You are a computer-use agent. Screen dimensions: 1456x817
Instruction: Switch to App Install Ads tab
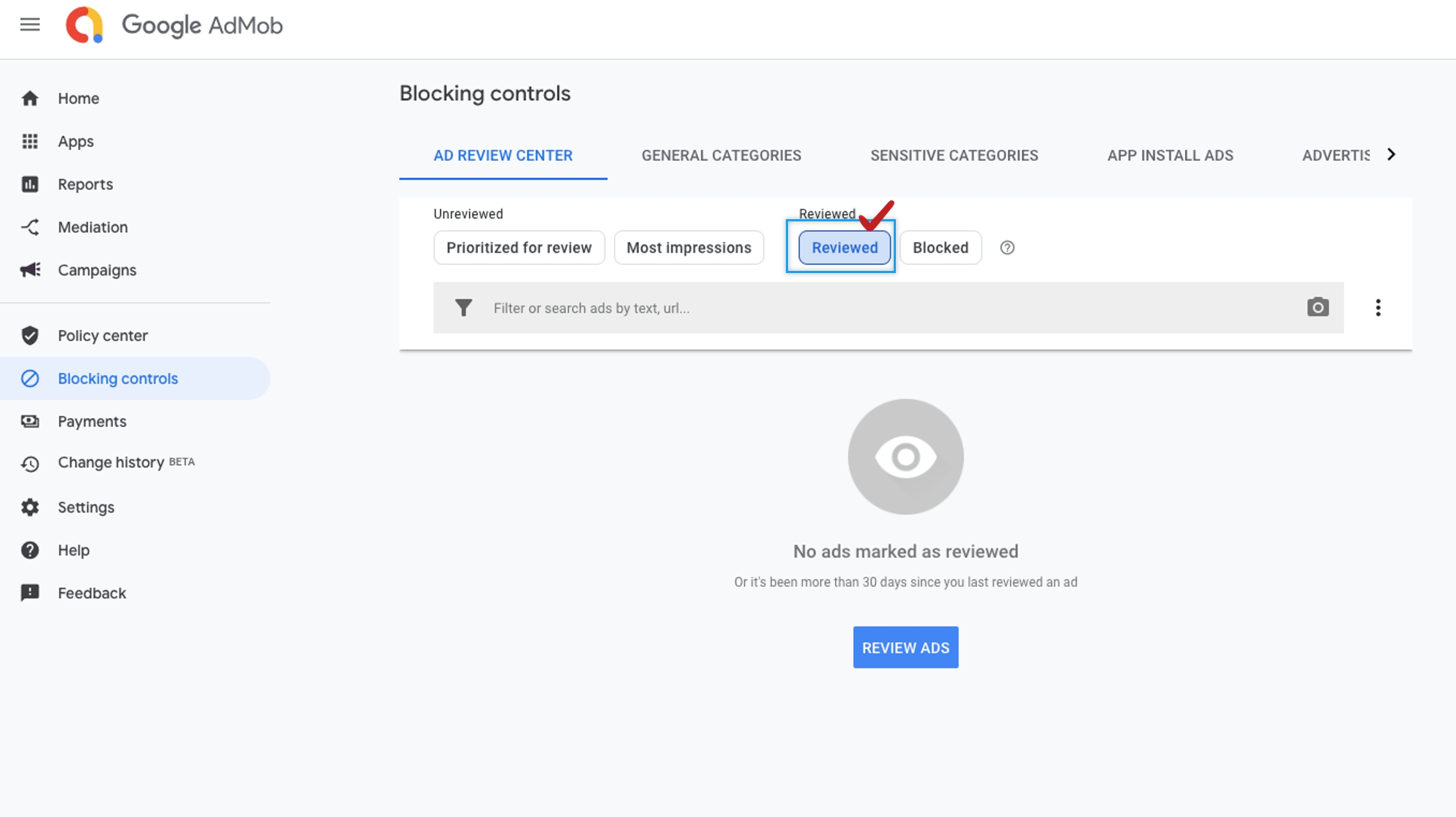coord(1170,156)
